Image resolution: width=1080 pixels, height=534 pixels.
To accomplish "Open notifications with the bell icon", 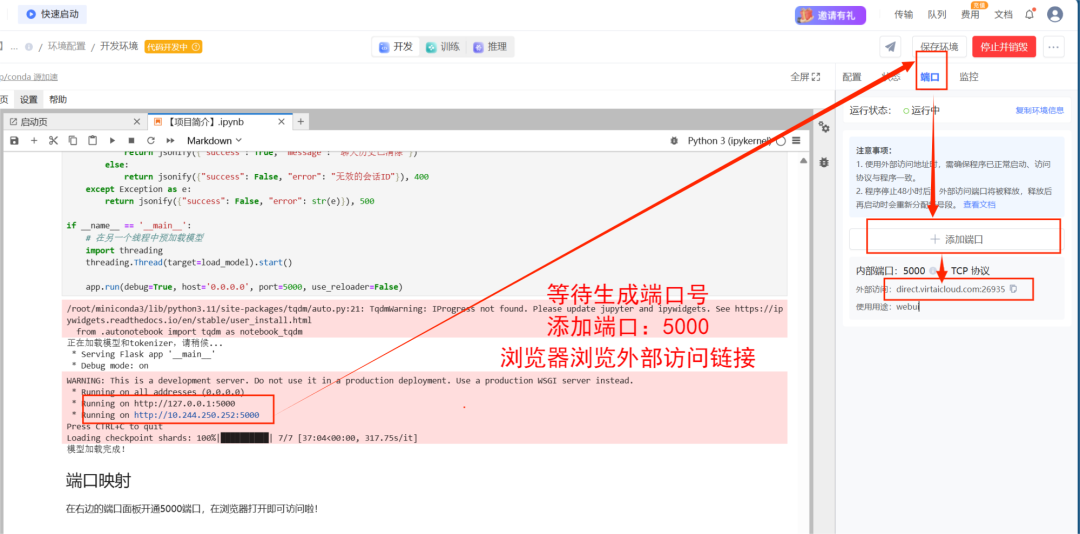I will point(1030,14).
